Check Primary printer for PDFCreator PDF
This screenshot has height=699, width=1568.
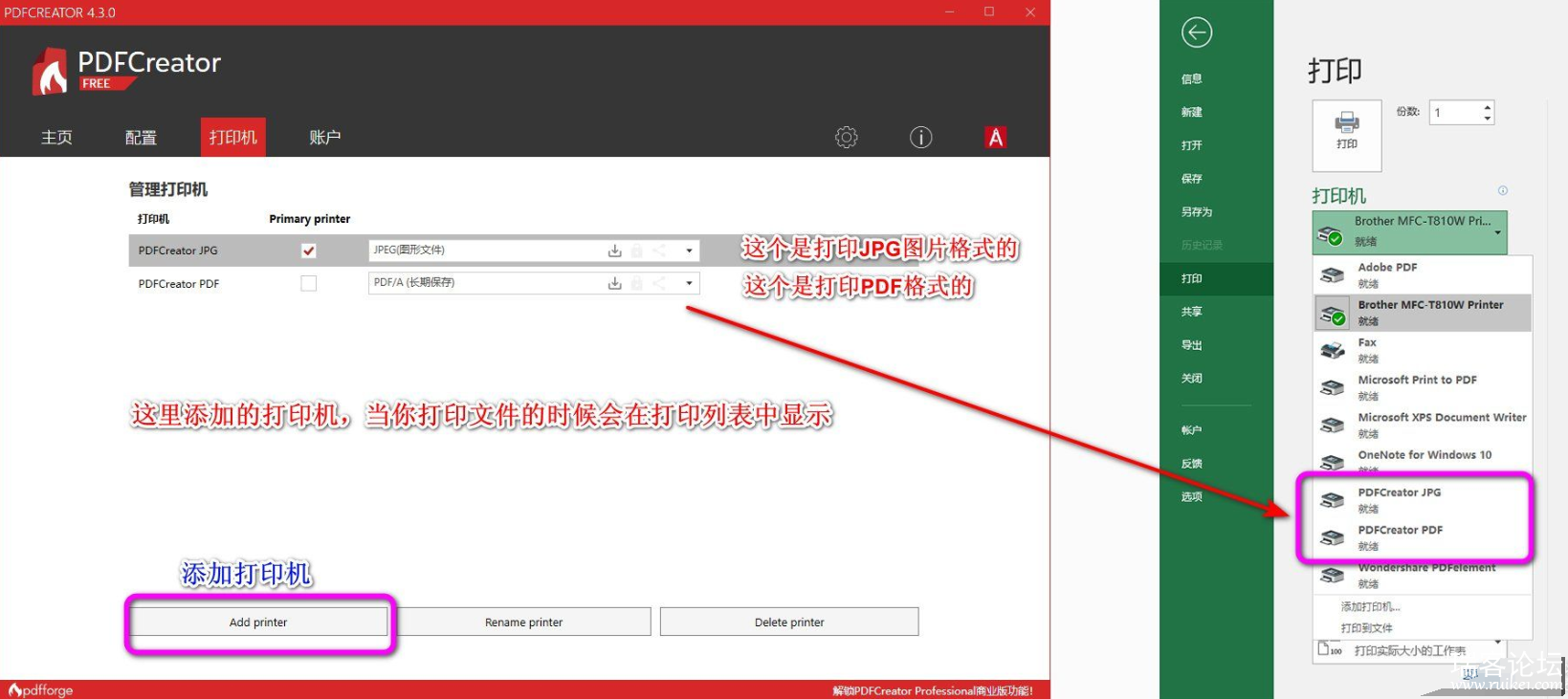click(308, 283)
